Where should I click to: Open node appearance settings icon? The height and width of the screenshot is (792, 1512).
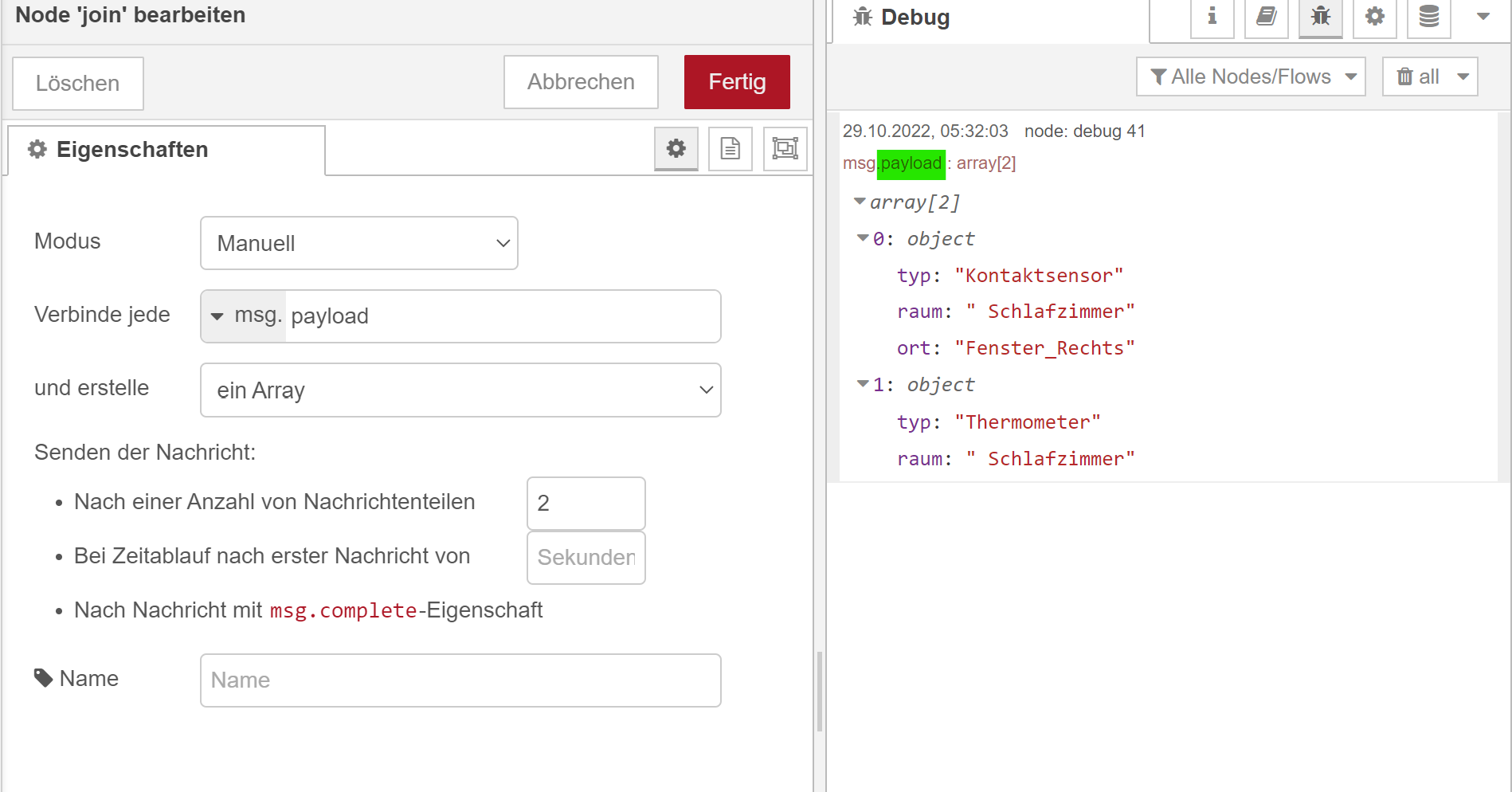coord(785,149)
